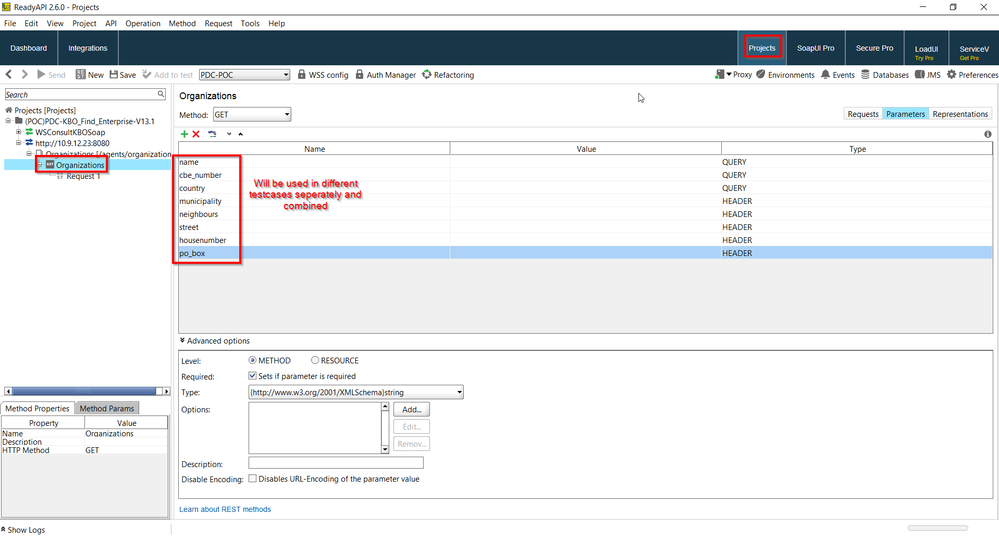Click the Add... options button
This screenshot has width=999, height=536.
(411, 410)
